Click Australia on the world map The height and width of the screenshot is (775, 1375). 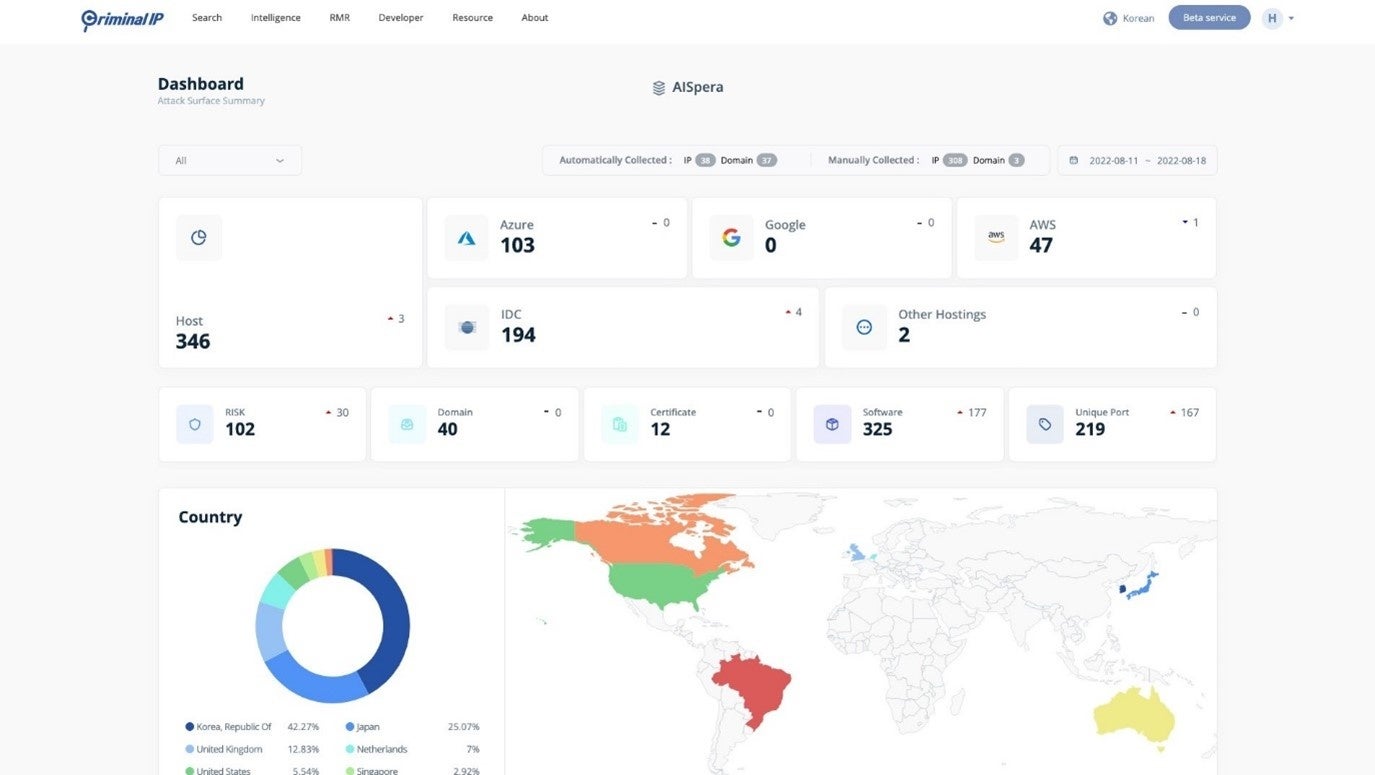(1135, 715)
